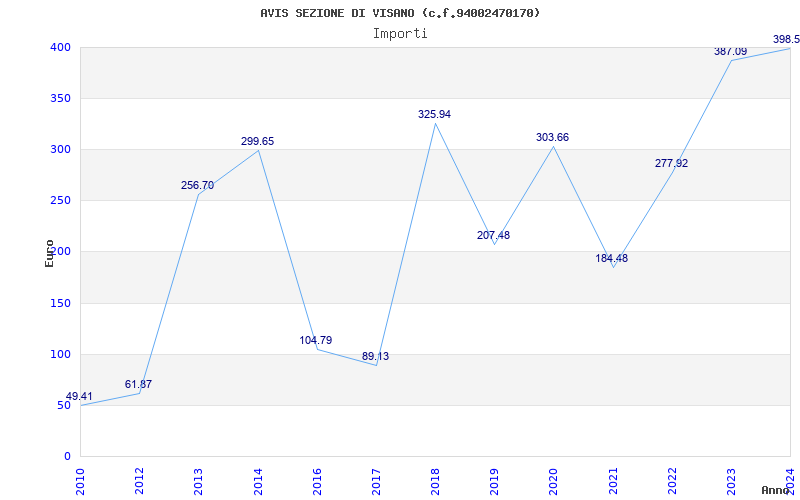Select the 299.65 data label
This screenshot has height=500, width=800.
pos(258,141)
